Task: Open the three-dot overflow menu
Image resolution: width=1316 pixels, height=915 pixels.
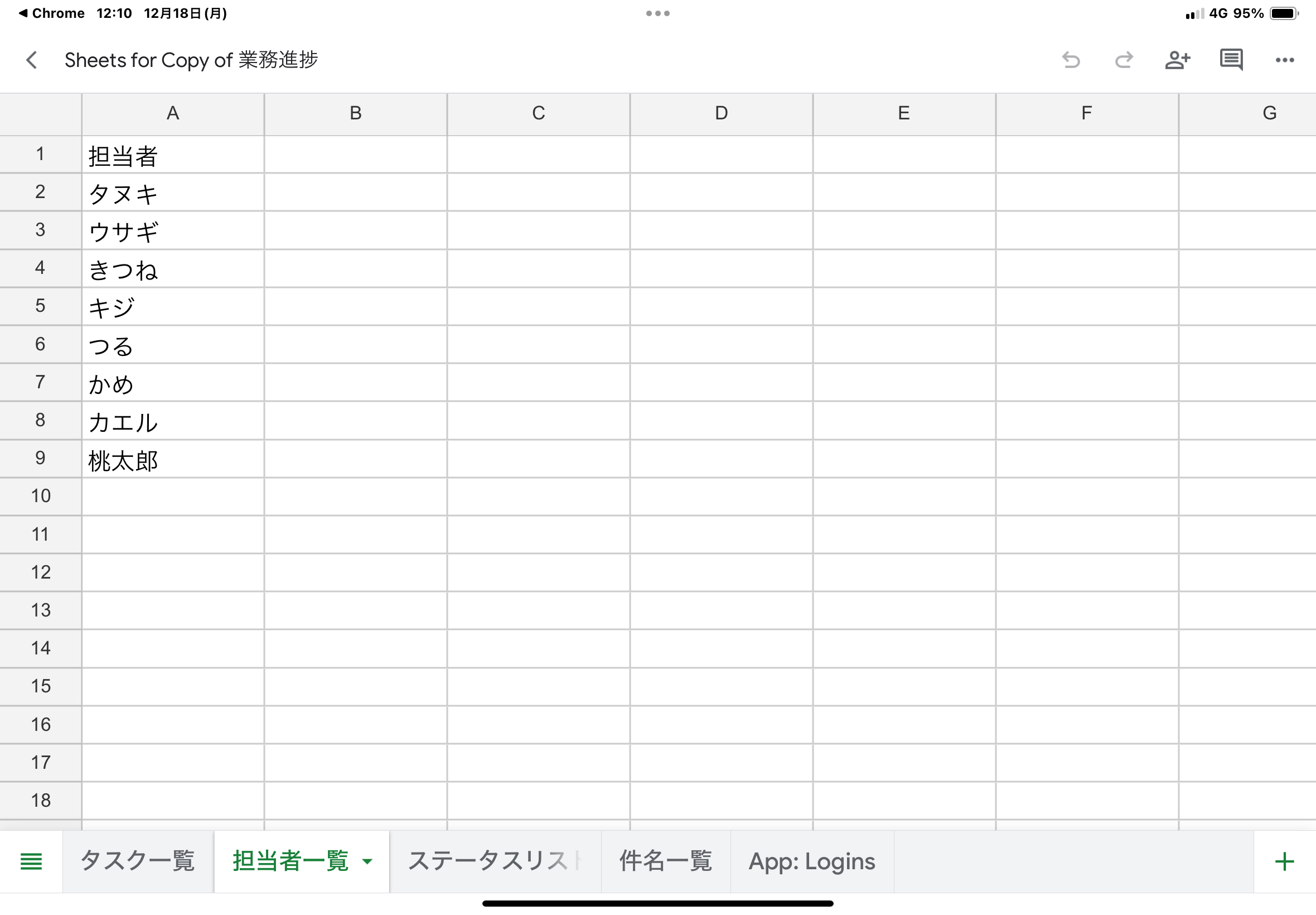Action: tap(1284, 60)
